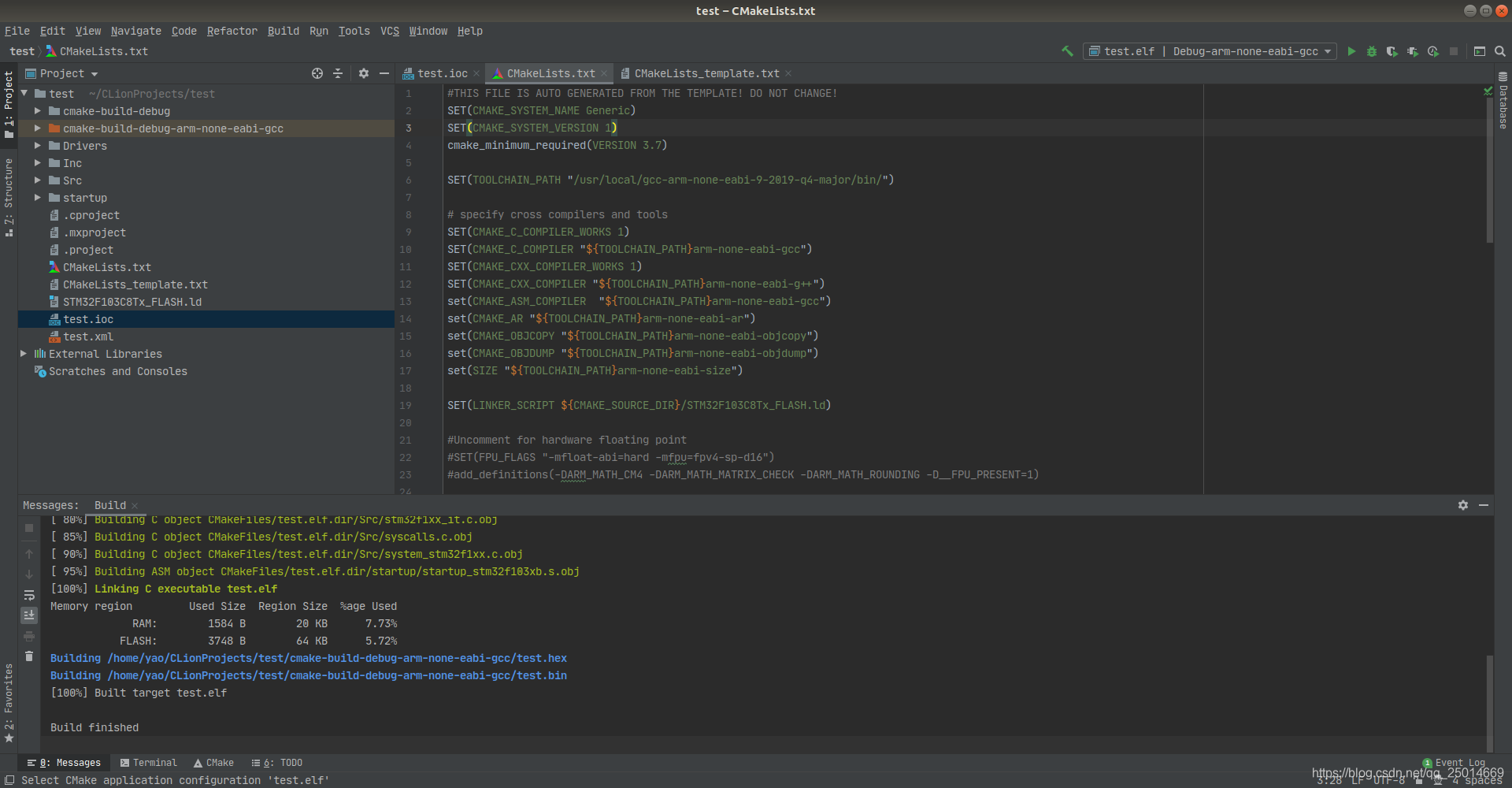Expand the Drivers folder in Project tree
This screenshot has height=788, width=1512.
37,145
